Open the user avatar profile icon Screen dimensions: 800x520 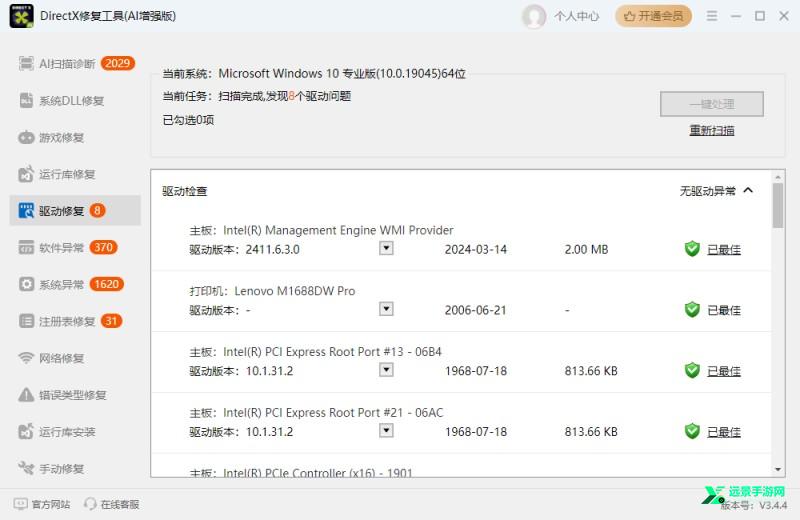click(x=534, y=16)
